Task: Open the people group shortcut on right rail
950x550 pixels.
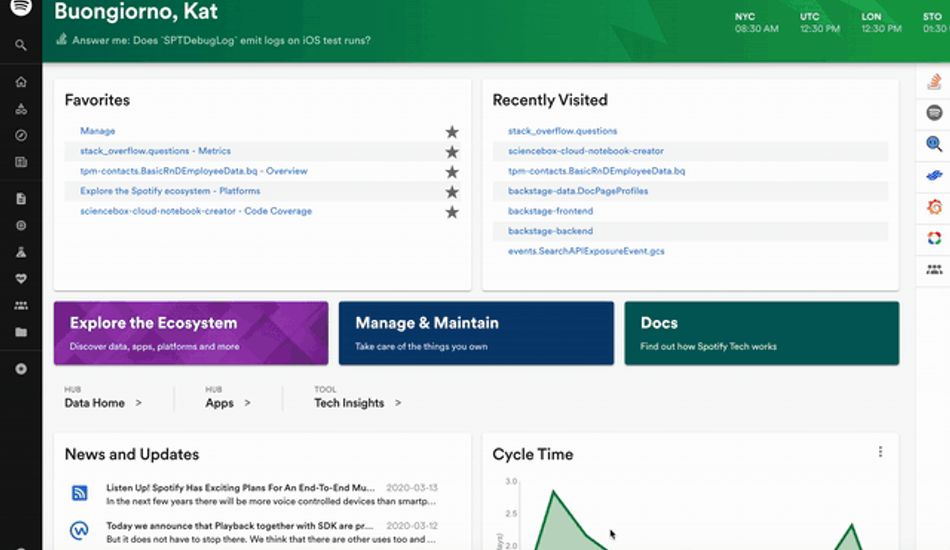Action: [x=934, y=270]
